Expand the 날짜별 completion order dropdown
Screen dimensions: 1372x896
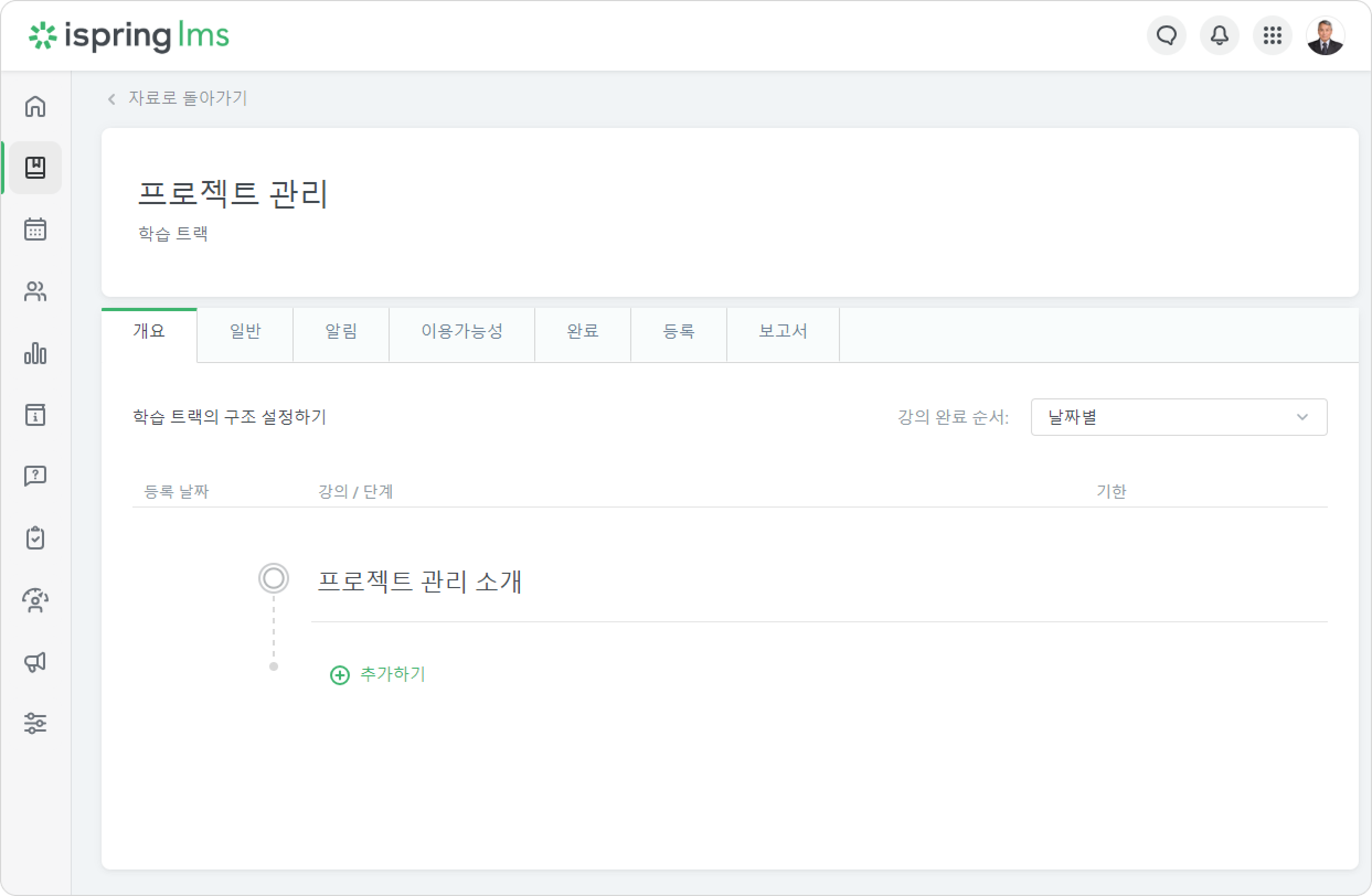[x=1179, y=417]
